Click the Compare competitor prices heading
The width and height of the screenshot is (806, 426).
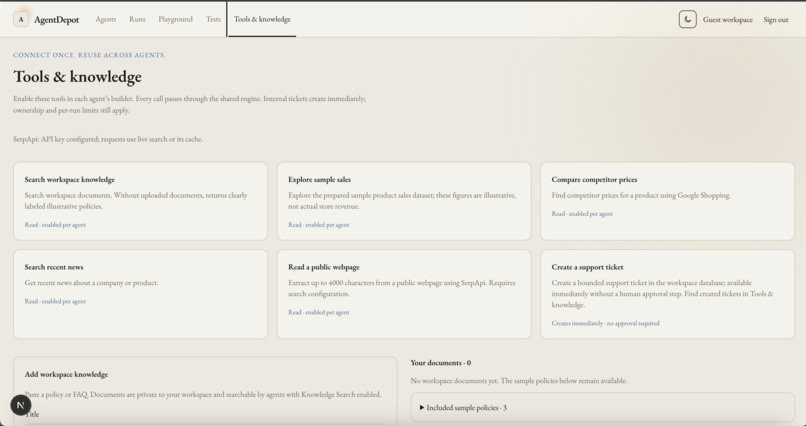click(x=594, y=179)
